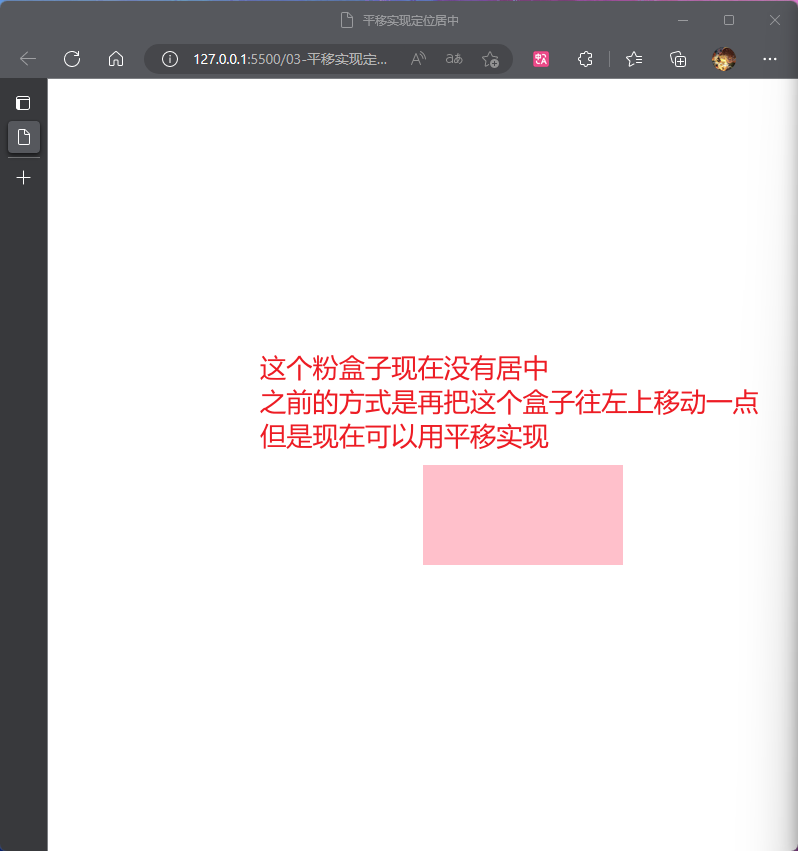
Task: Start Read Aloud for this page
Action: click(418, 59)
